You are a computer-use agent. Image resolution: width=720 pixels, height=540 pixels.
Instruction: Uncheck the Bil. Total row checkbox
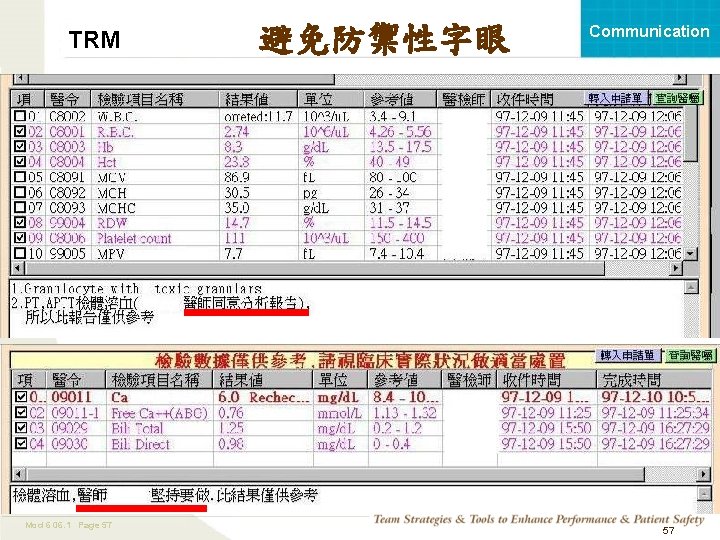[21, 428]
